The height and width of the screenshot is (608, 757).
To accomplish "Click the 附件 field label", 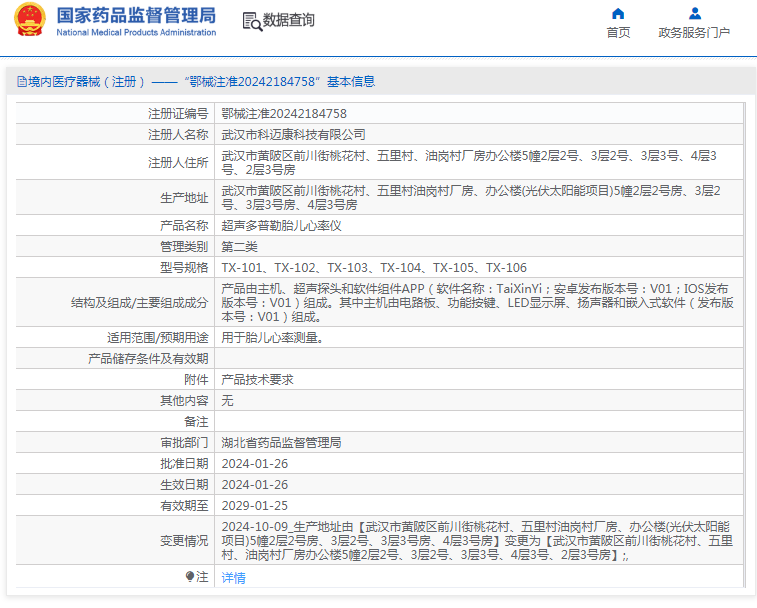I will coord(196,380).
